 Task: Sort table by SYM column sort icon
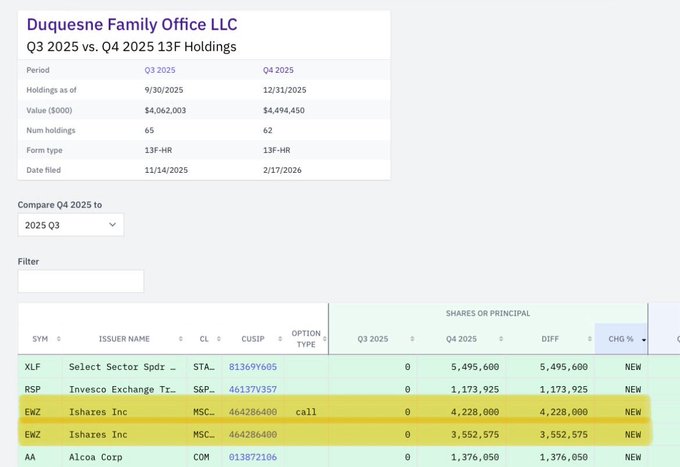coord(58,339)
